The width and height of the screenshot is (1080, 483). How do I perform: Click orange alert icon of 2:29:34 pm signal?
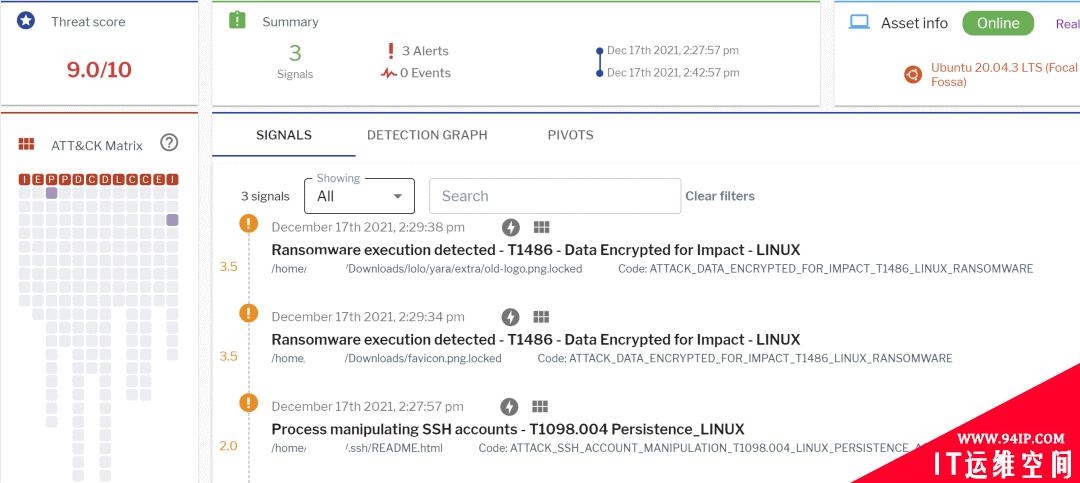tap(248, 313)
